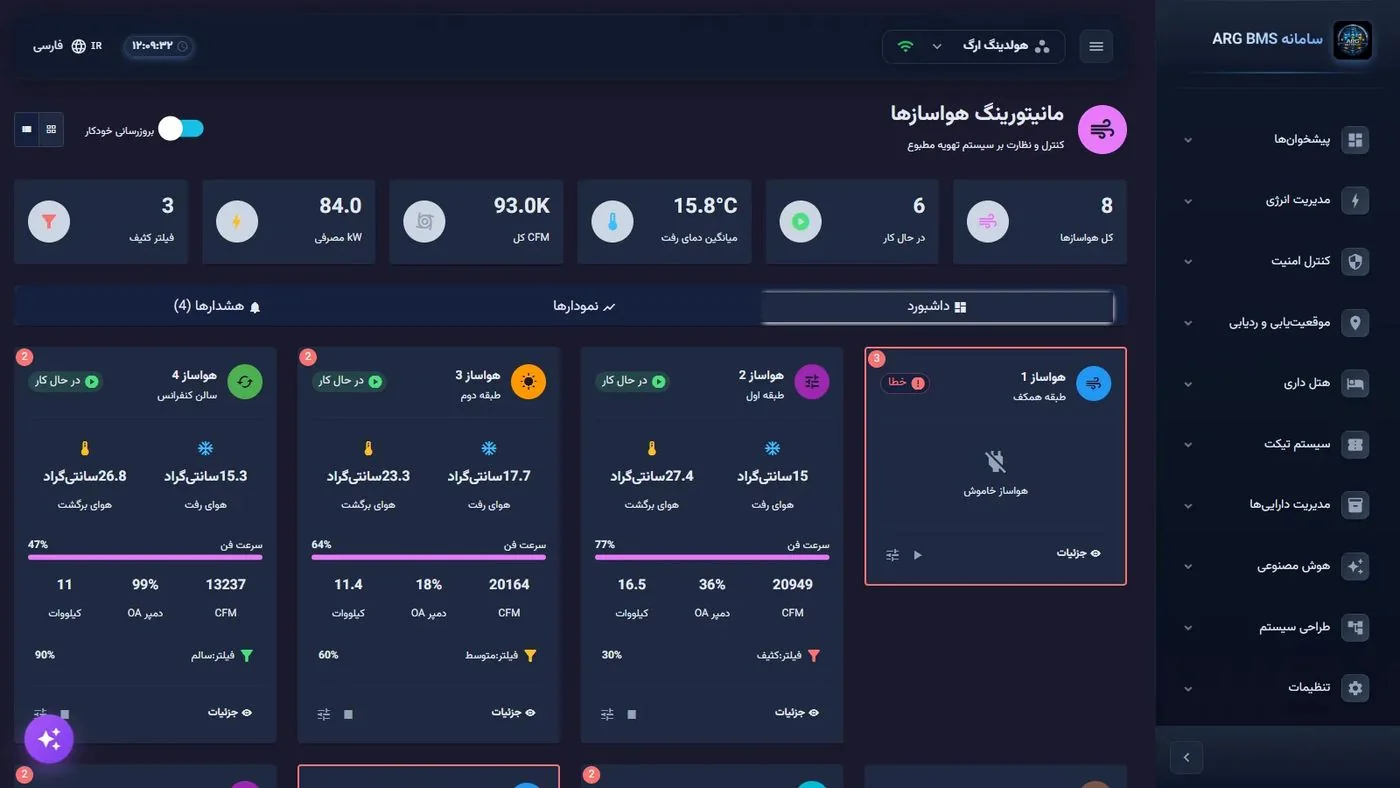
Task: Open the هوش مصنوعی sidebar menu item
Action: [1278, 566]
